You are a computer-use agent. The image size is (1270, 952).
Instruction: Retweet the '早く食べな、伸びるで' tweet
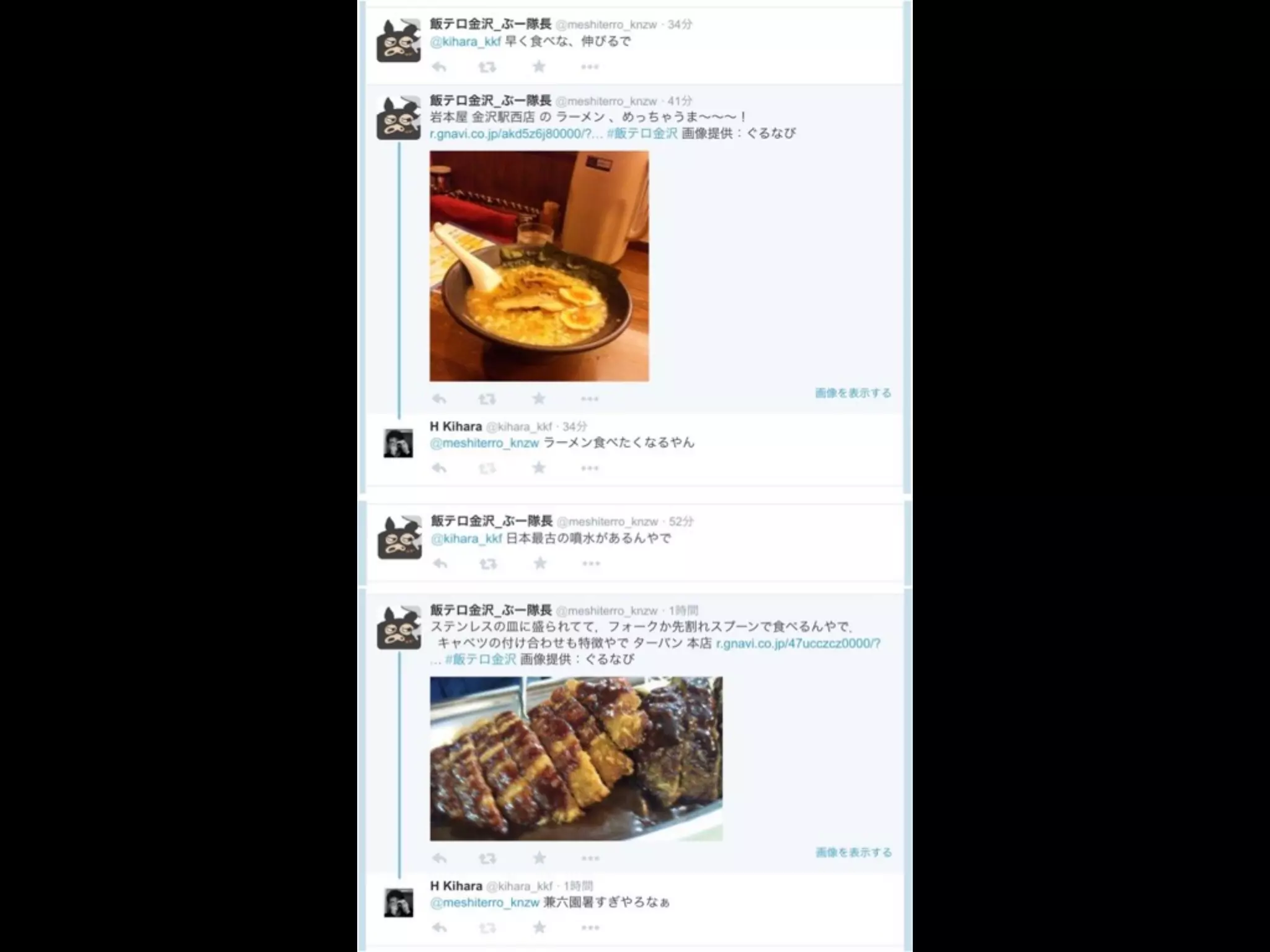tap(487, 67)
